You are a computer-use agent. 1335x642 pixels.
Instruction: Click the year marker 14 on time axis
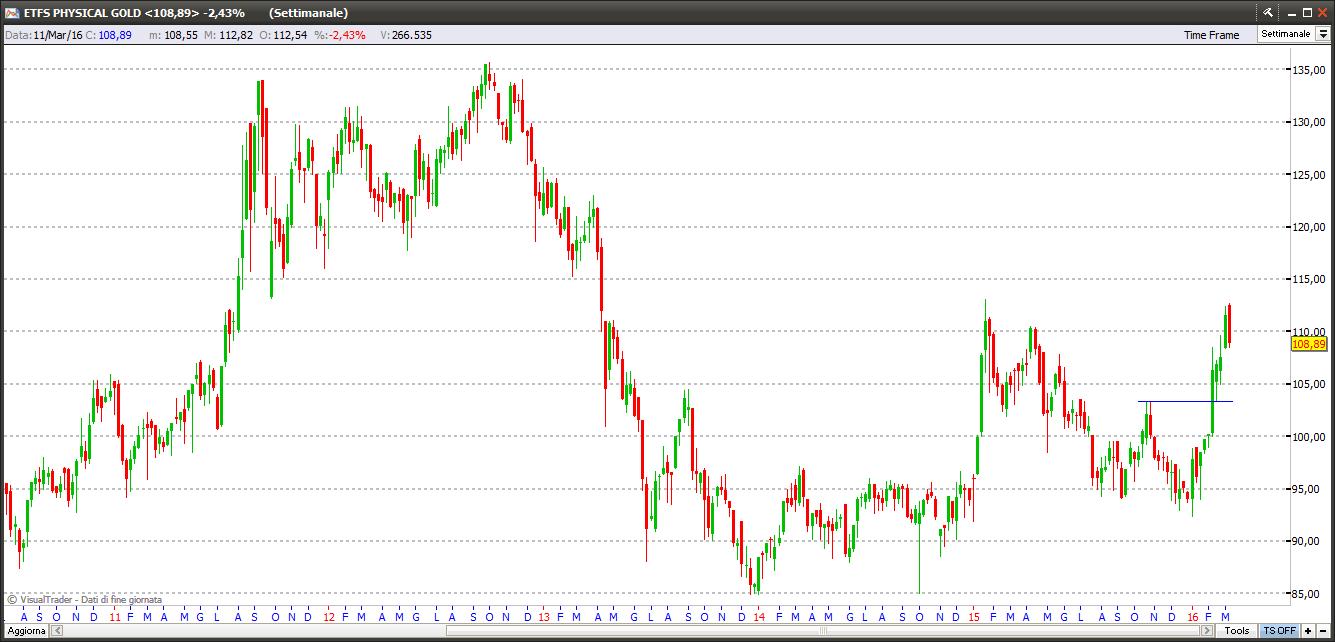point(759,617)
